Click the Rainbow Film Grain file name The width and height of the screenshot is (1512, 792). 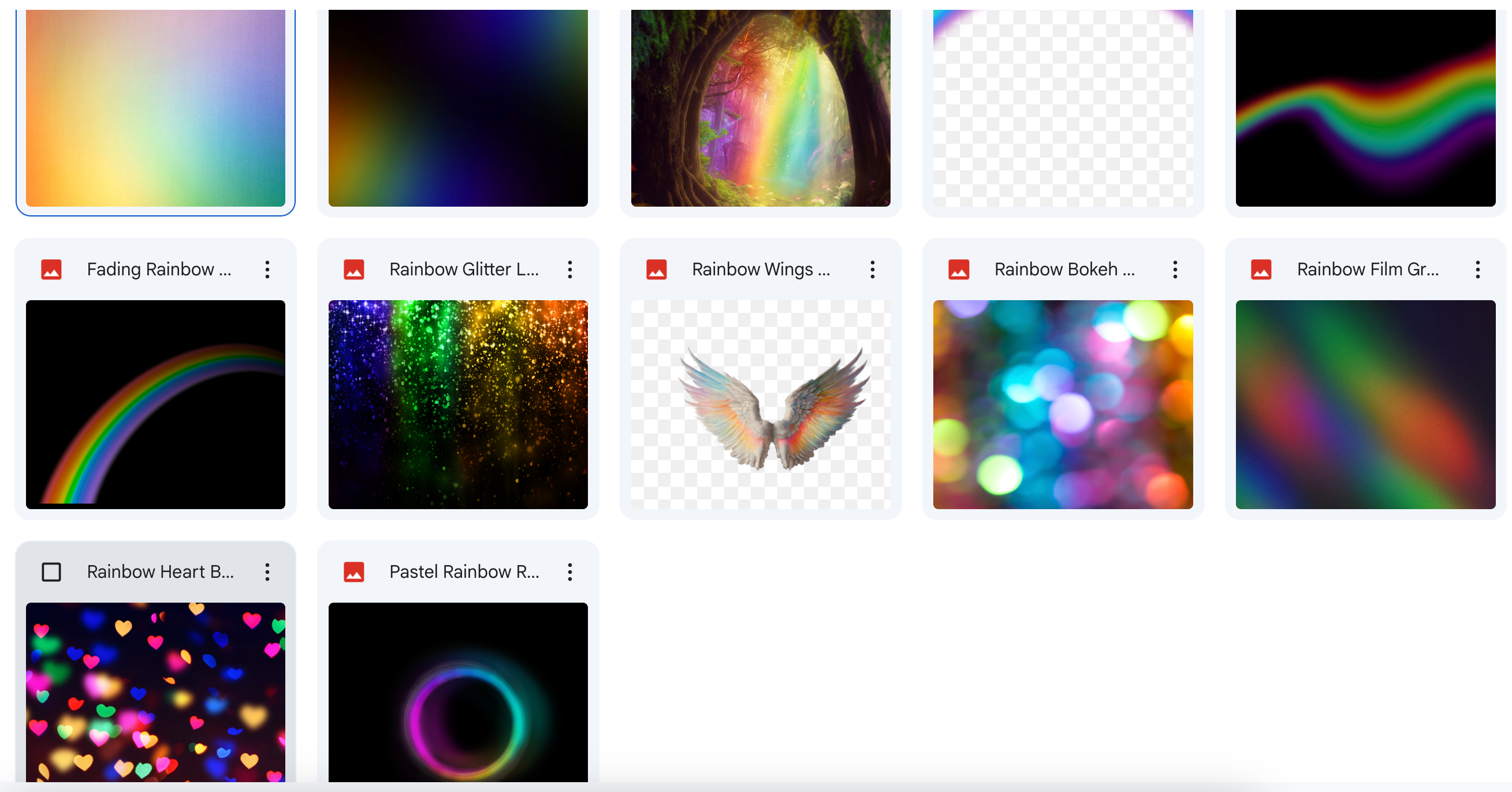(1368, 269)
